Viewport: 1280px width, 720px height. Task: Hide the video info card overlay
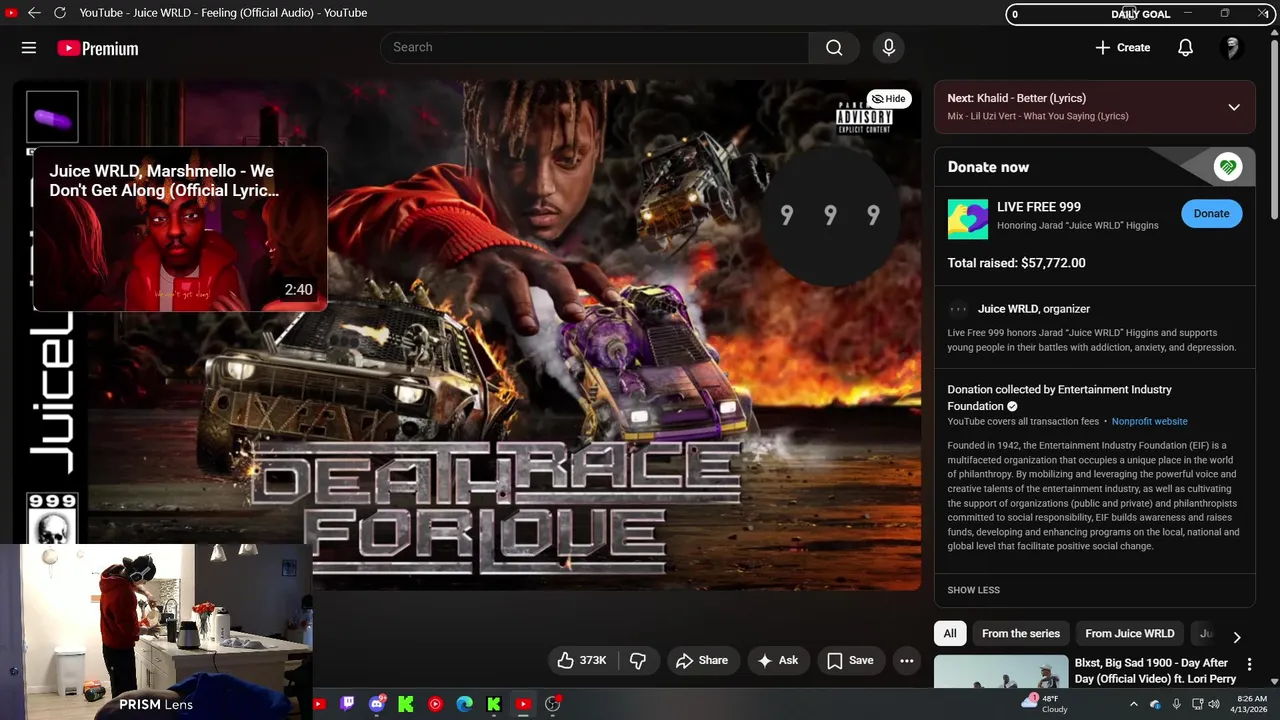tap(888, 99)
